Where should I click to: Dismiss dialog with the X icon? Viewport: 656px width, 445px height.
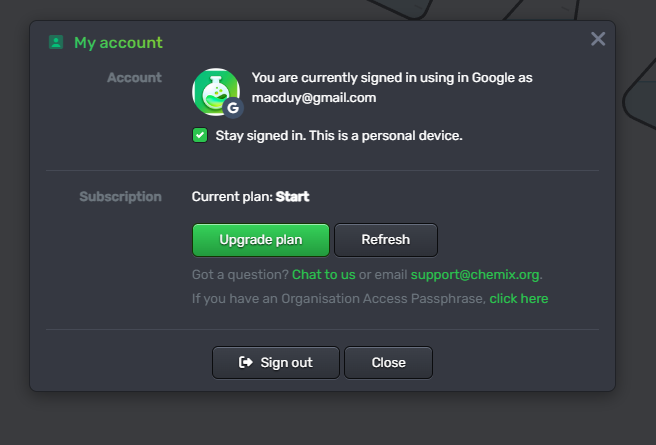[598, 39]
